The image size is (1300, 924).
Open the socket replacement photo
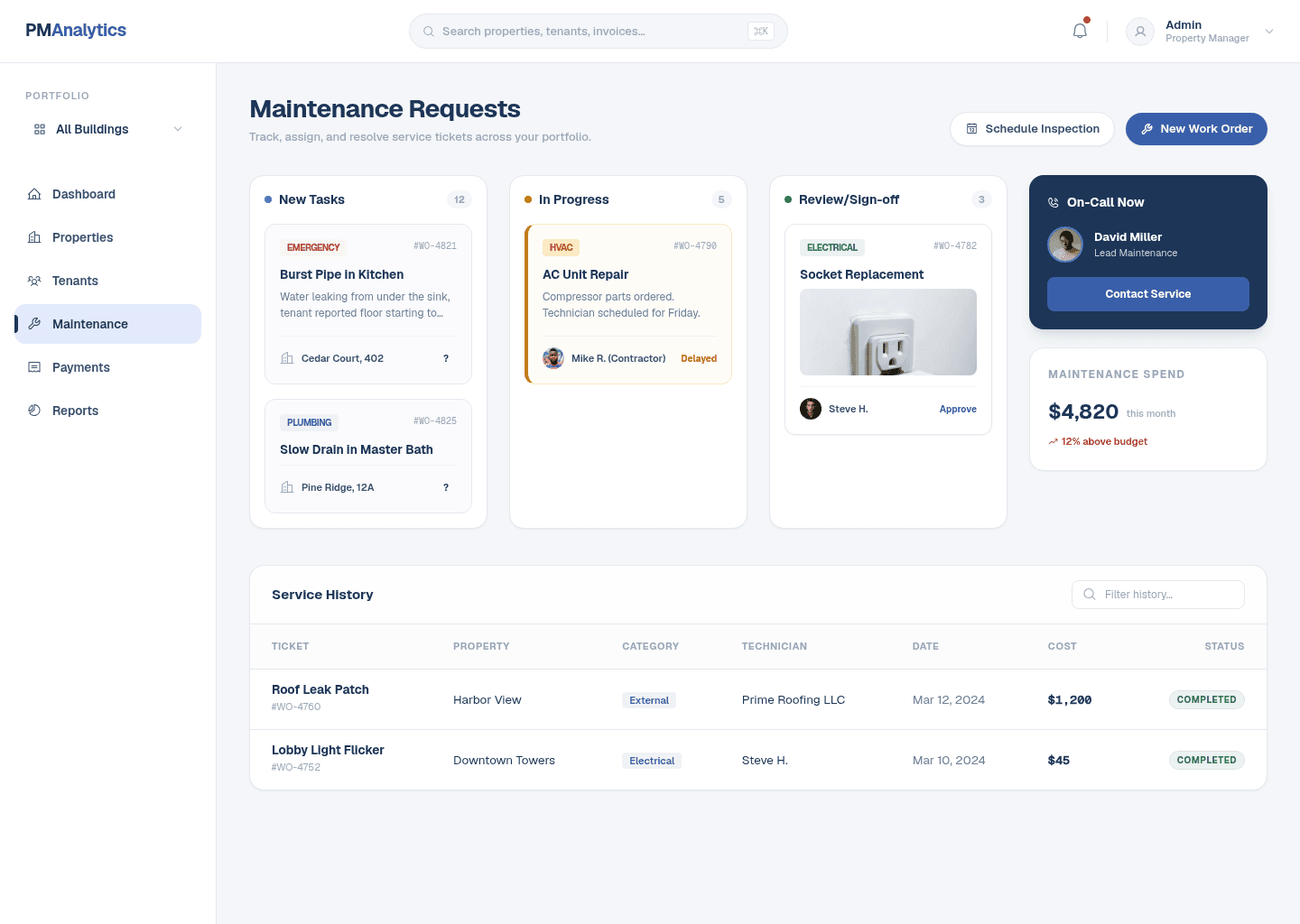click(888, 332)
